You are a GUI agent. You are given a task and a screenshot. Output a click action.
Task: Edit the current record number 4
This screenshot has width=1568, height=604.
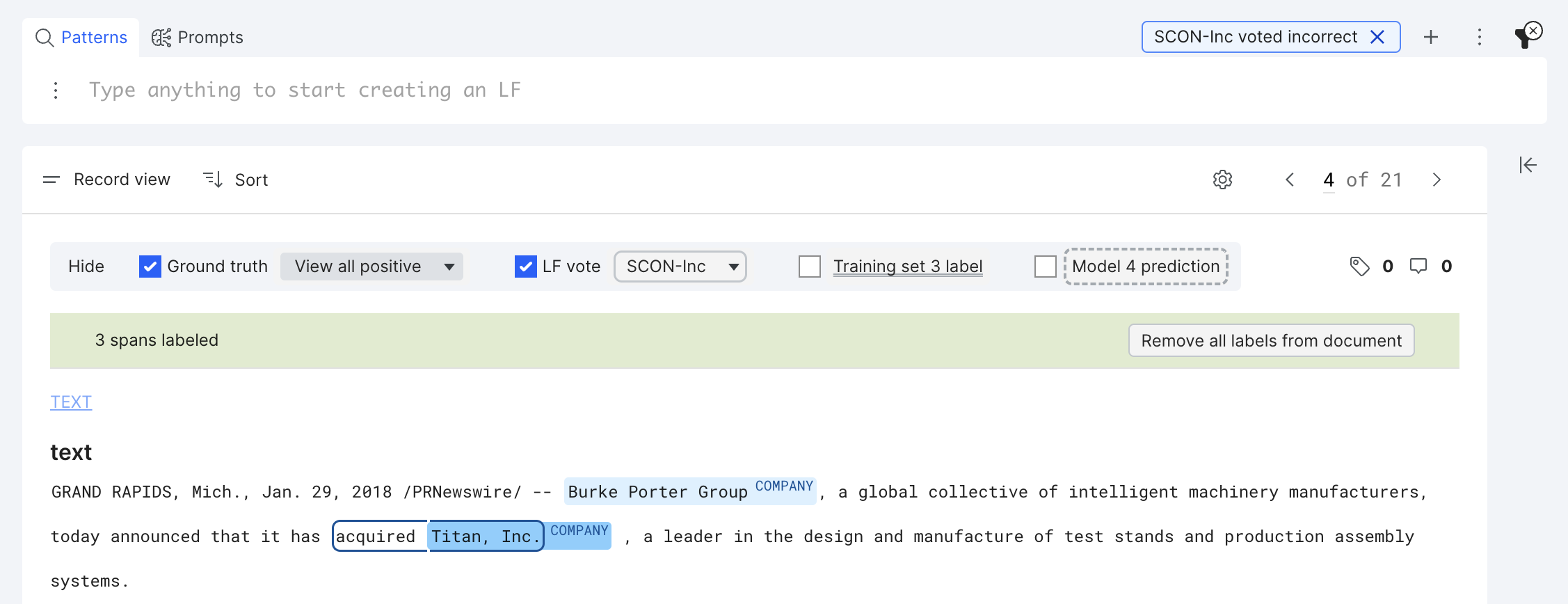(1329, 180)
